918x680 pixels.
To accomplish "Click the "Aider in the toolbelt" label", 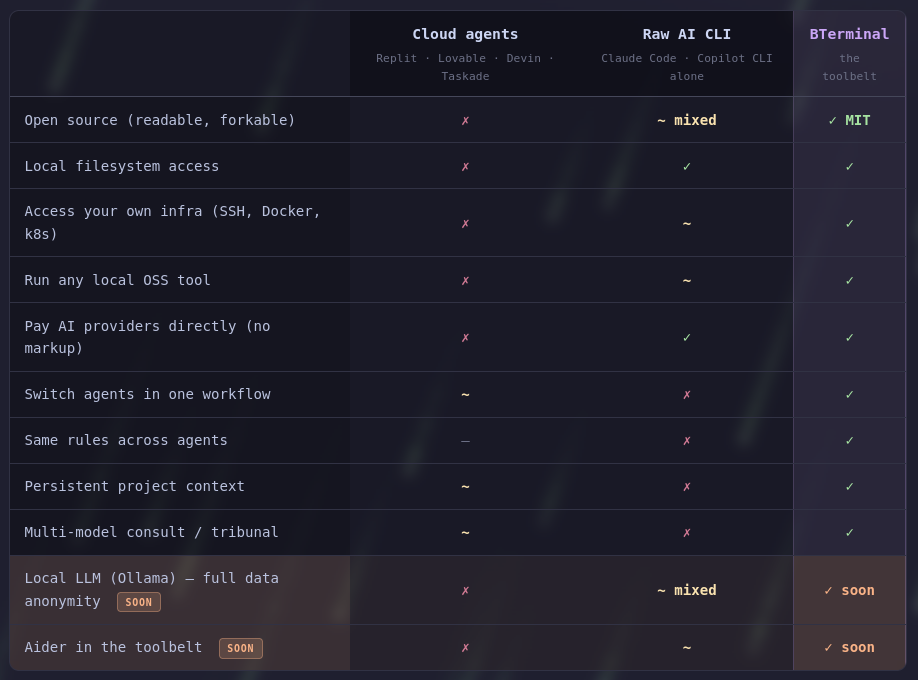I will pos(113,647).
